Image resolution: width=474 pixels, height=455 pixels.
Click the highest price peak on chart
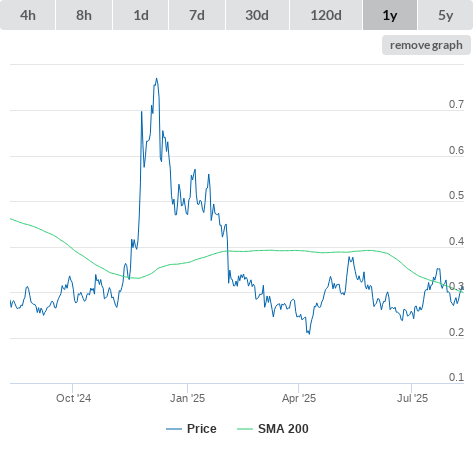click(156, 79)
